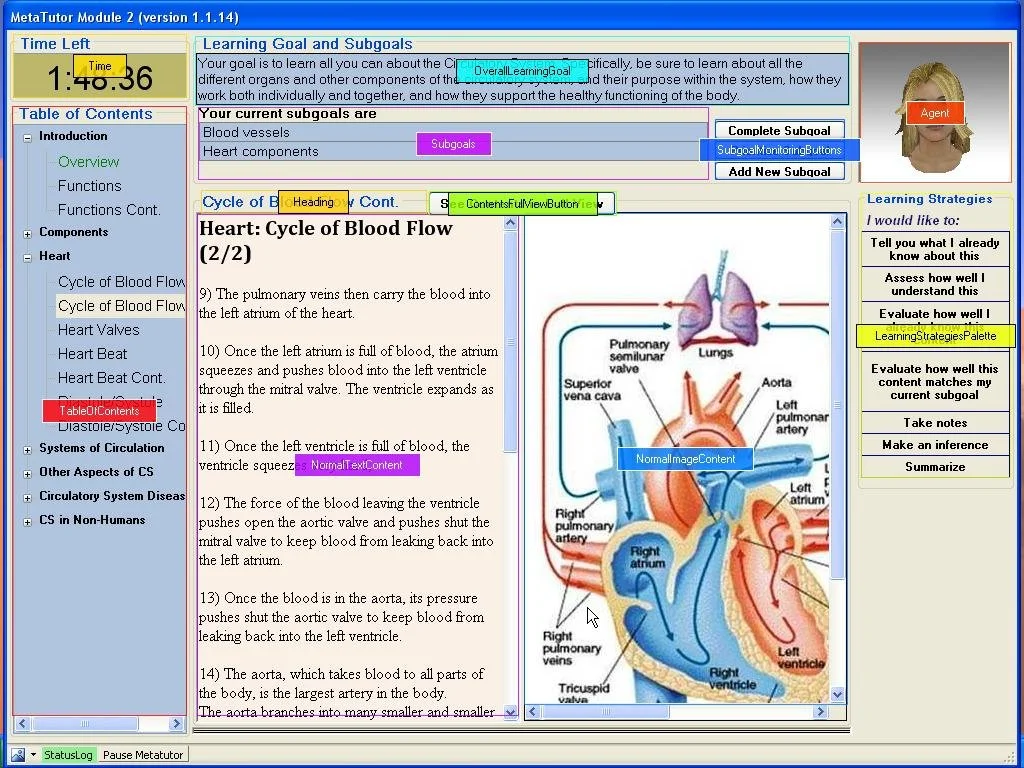This screenshot has height=768, width=1024.
Task: Click the diagram pane vertical scrollbar thumb
Action: coord(838,405)
